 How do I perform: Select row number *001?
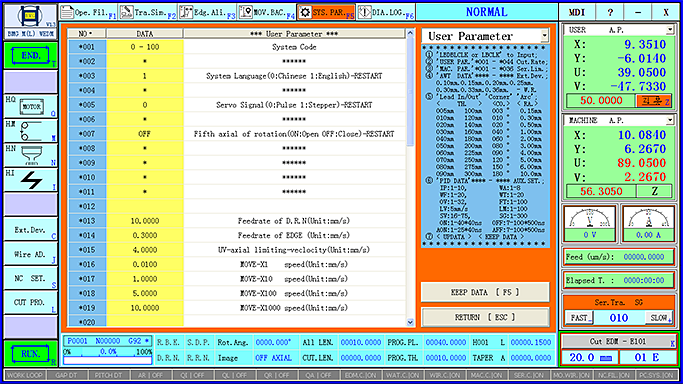tap(87, 47)
